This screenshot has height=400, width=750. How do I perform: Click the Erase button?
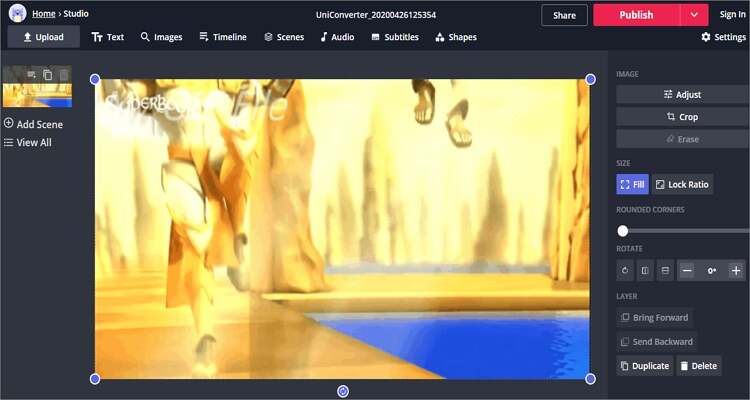tap(683, 139)
